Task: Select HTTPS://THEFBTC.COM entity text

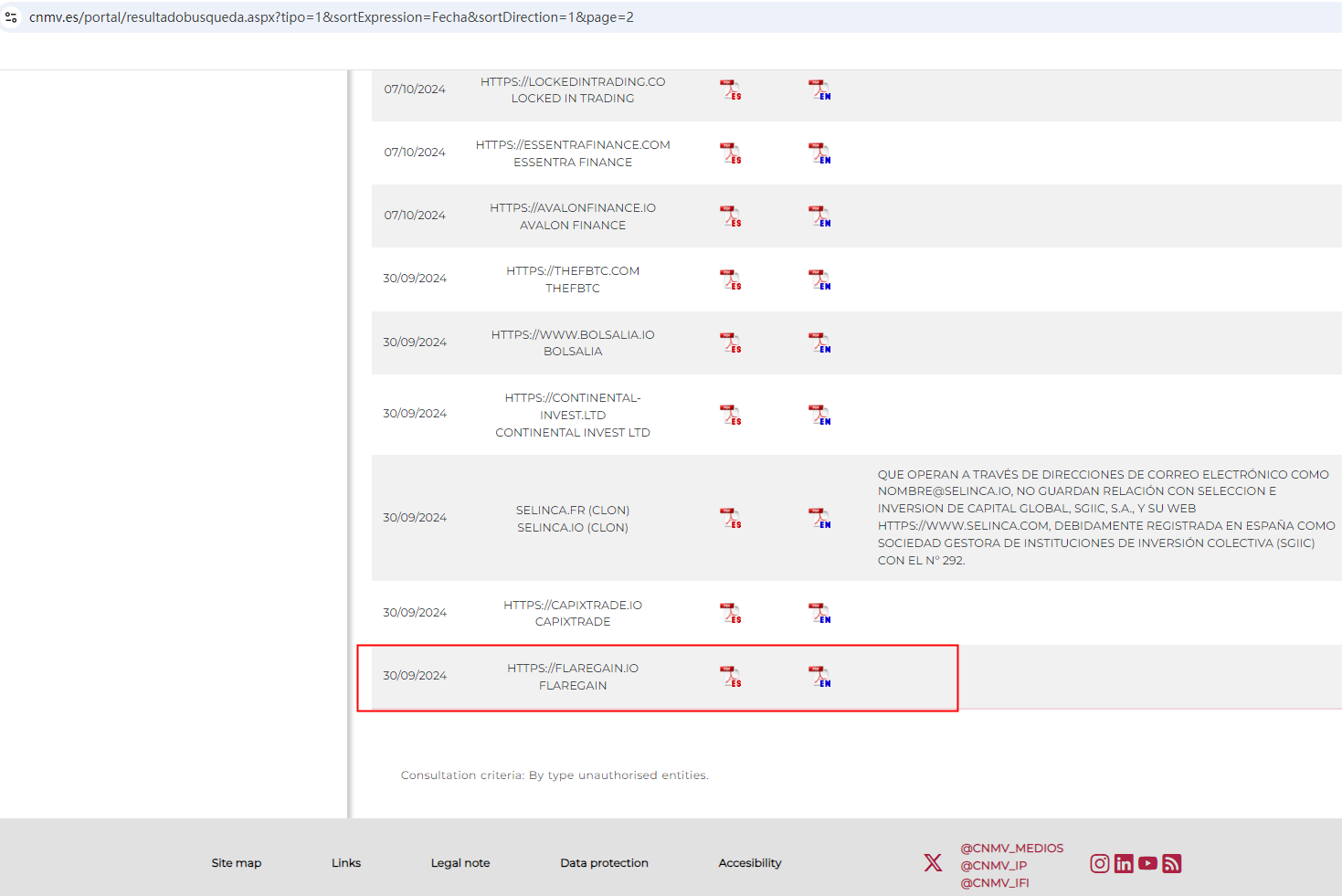Action: [573, 270]
